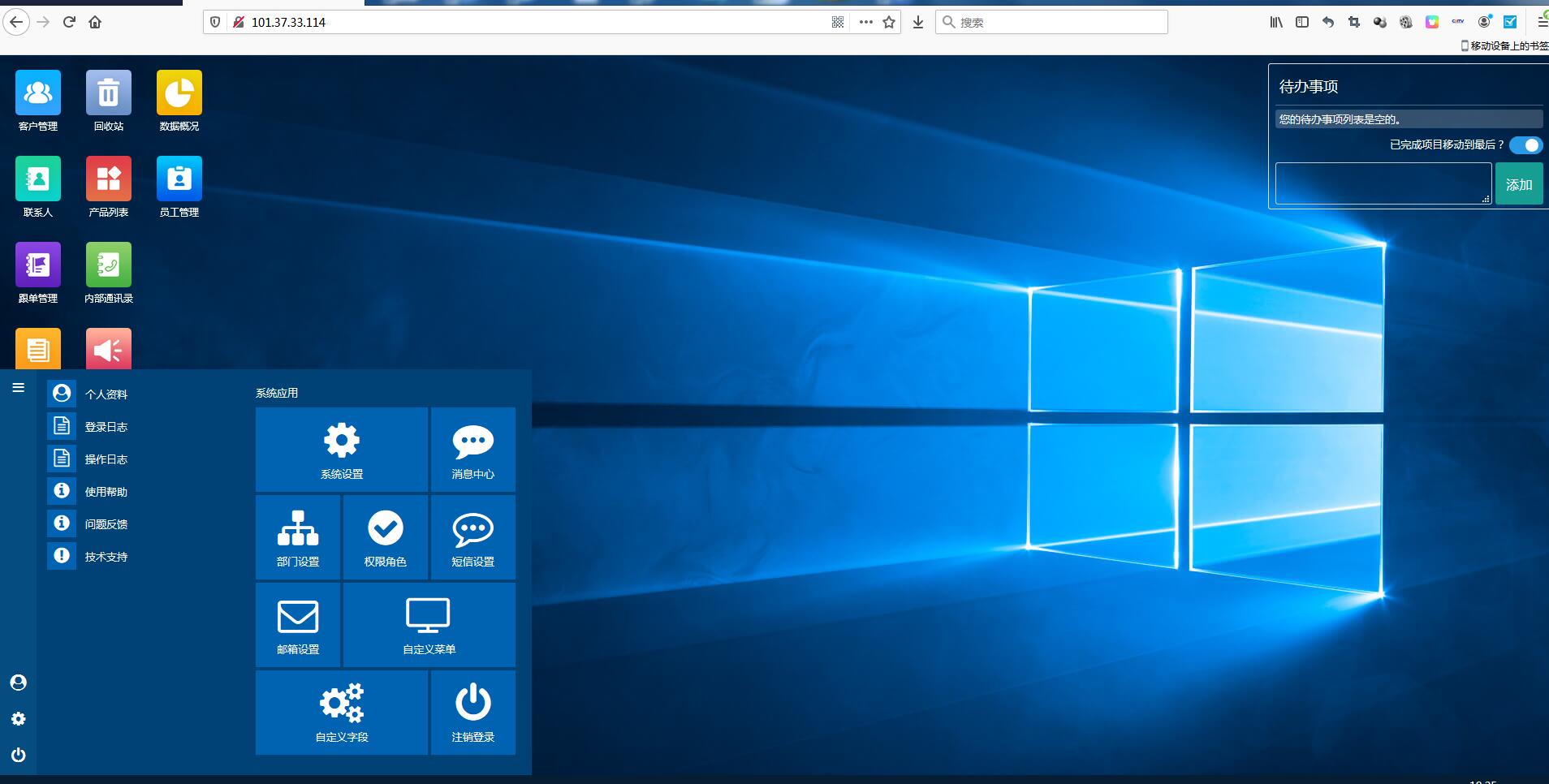Open the 自定义菜单 monitor tile
This screenshot has height=784, width=1549.
point(429,625)
